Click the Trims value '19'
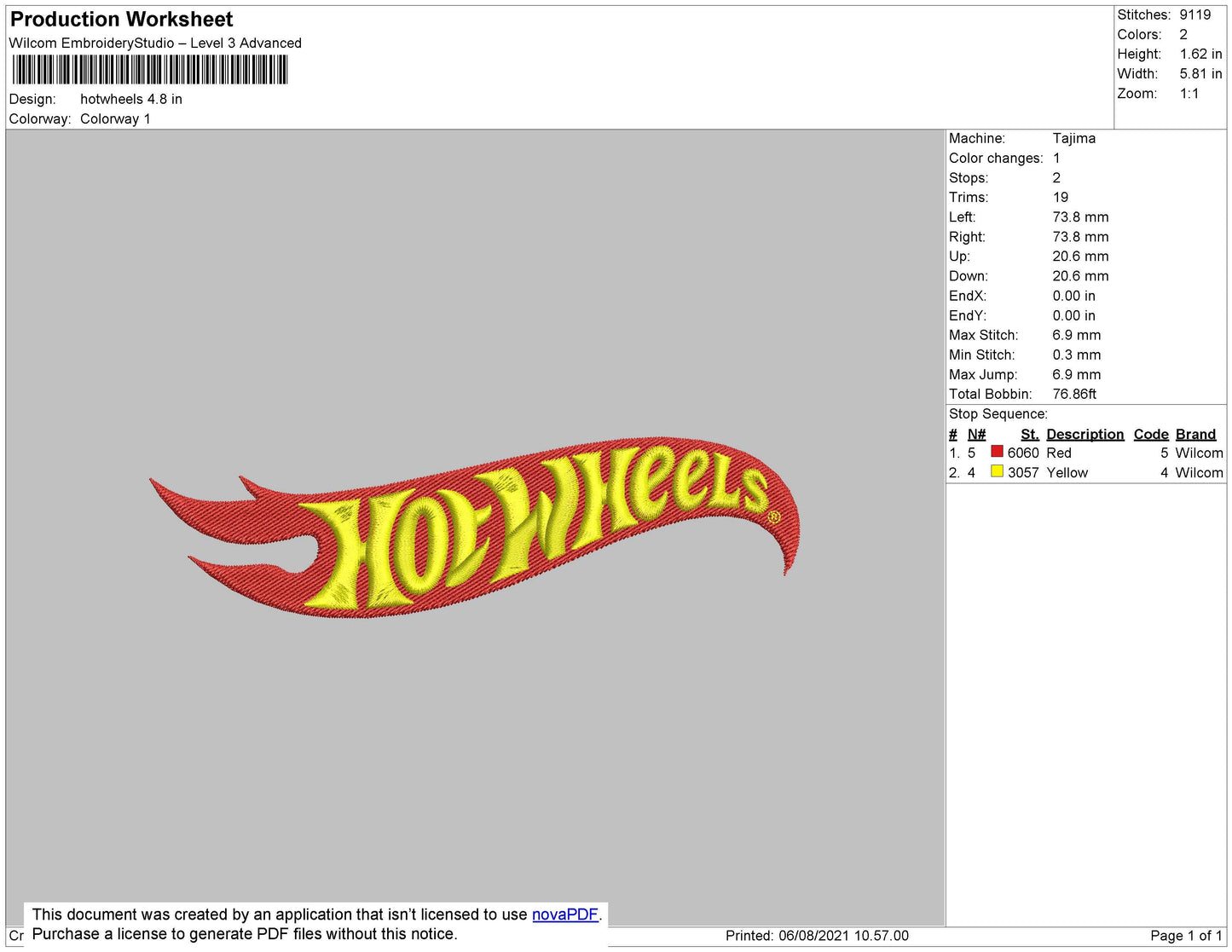Viewport: 1232px width, 952px height. (x=1060, y=198)
